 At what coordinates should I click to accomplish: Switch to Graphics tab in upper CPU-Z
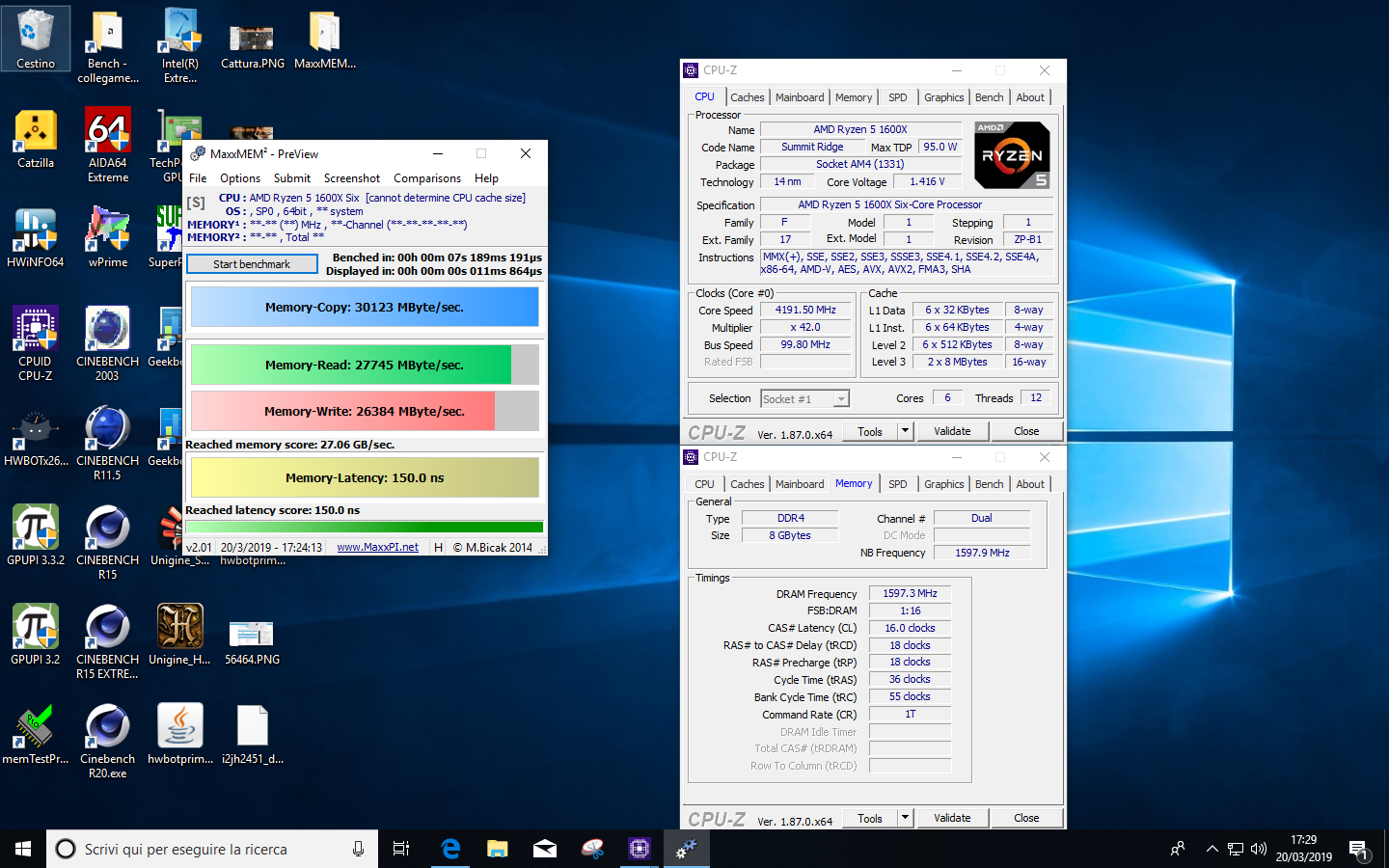point(943,97)
